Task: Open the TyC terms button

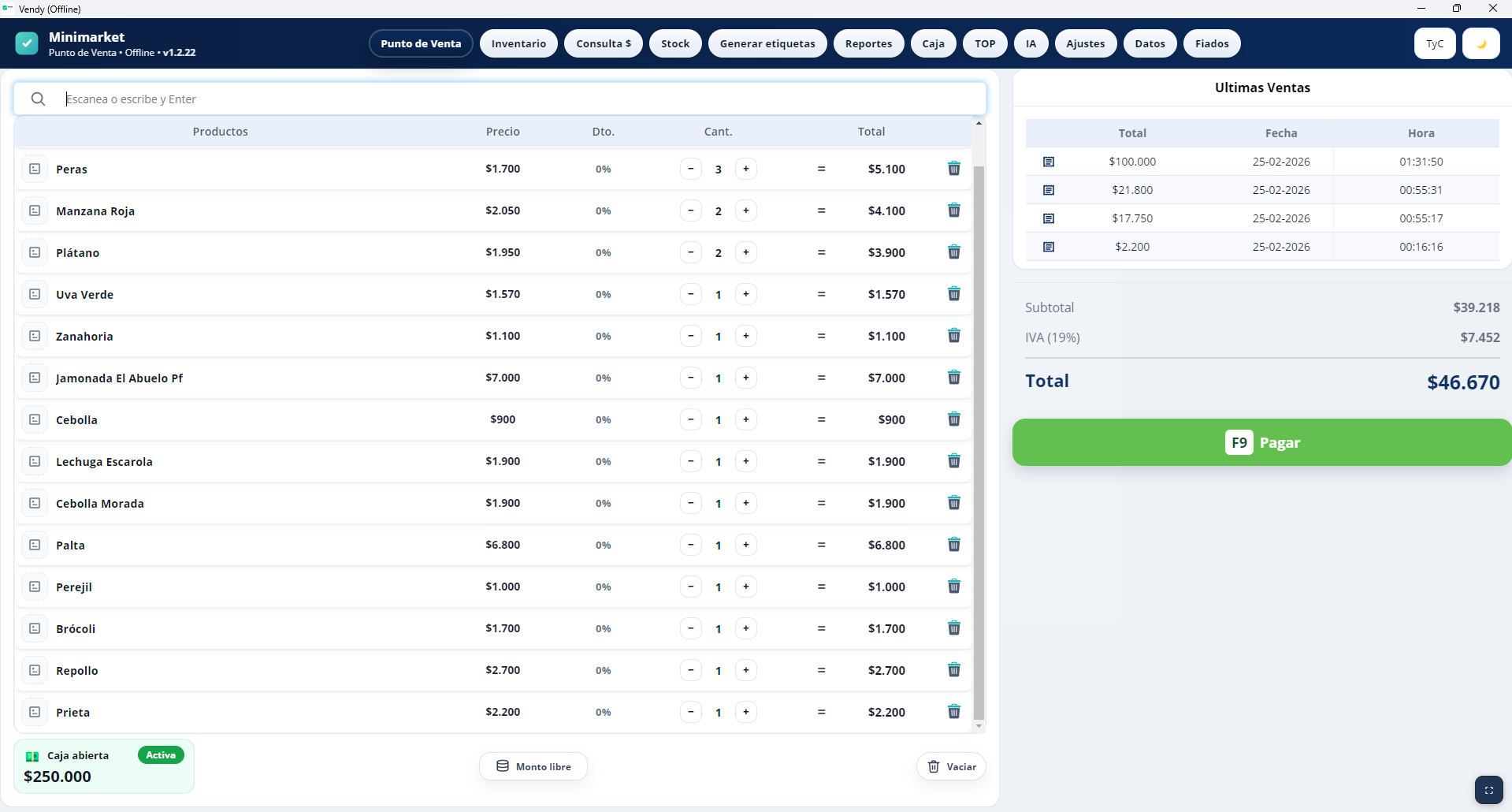Action: 1434,44
